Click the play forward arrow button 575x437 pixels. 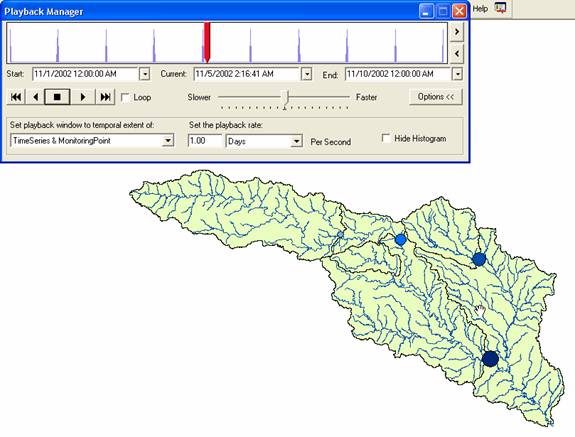[83, 97]
